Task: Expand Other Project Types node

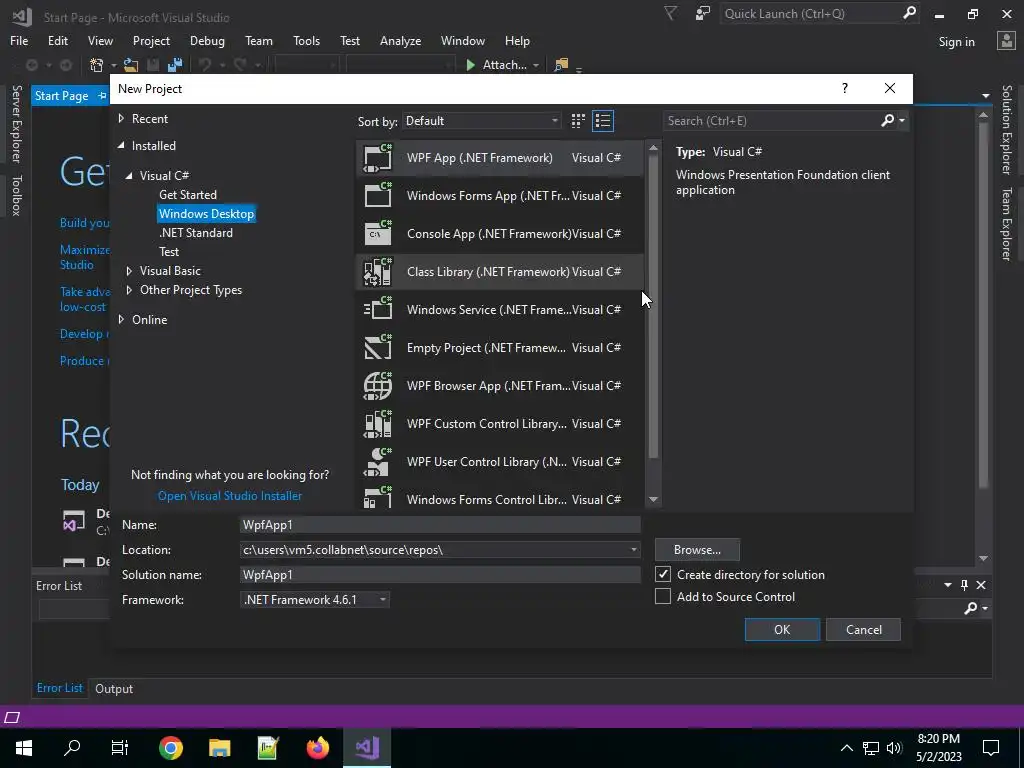Action: tap(129, 290)
